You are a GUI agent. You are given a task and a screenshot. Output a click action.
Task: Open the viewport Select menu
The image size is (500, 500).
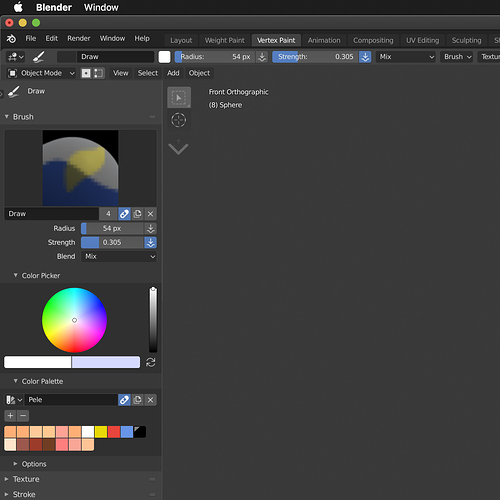click(148, 73)
